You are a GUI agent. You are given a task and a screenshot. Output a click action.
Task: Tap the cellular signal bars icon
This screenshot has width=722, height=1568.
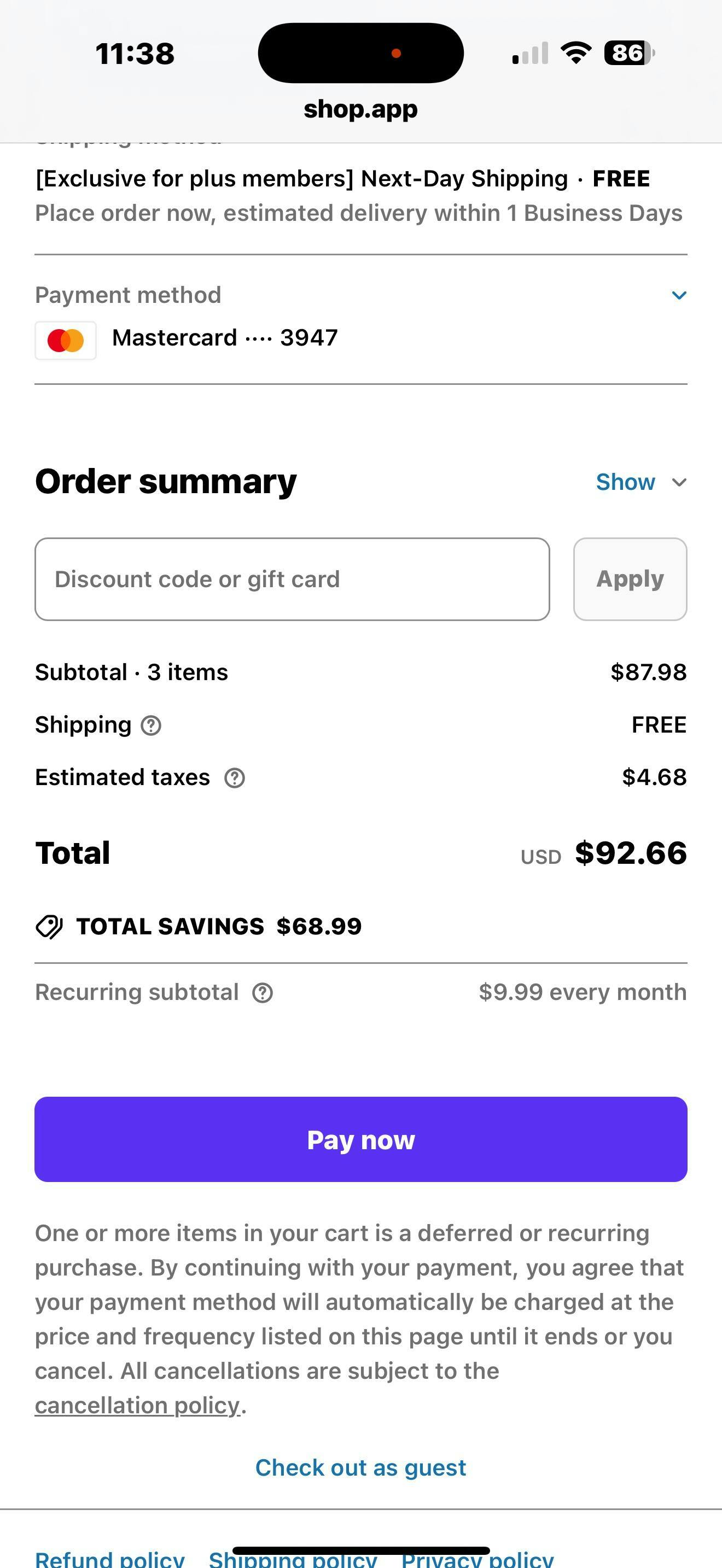coord(530,53)
